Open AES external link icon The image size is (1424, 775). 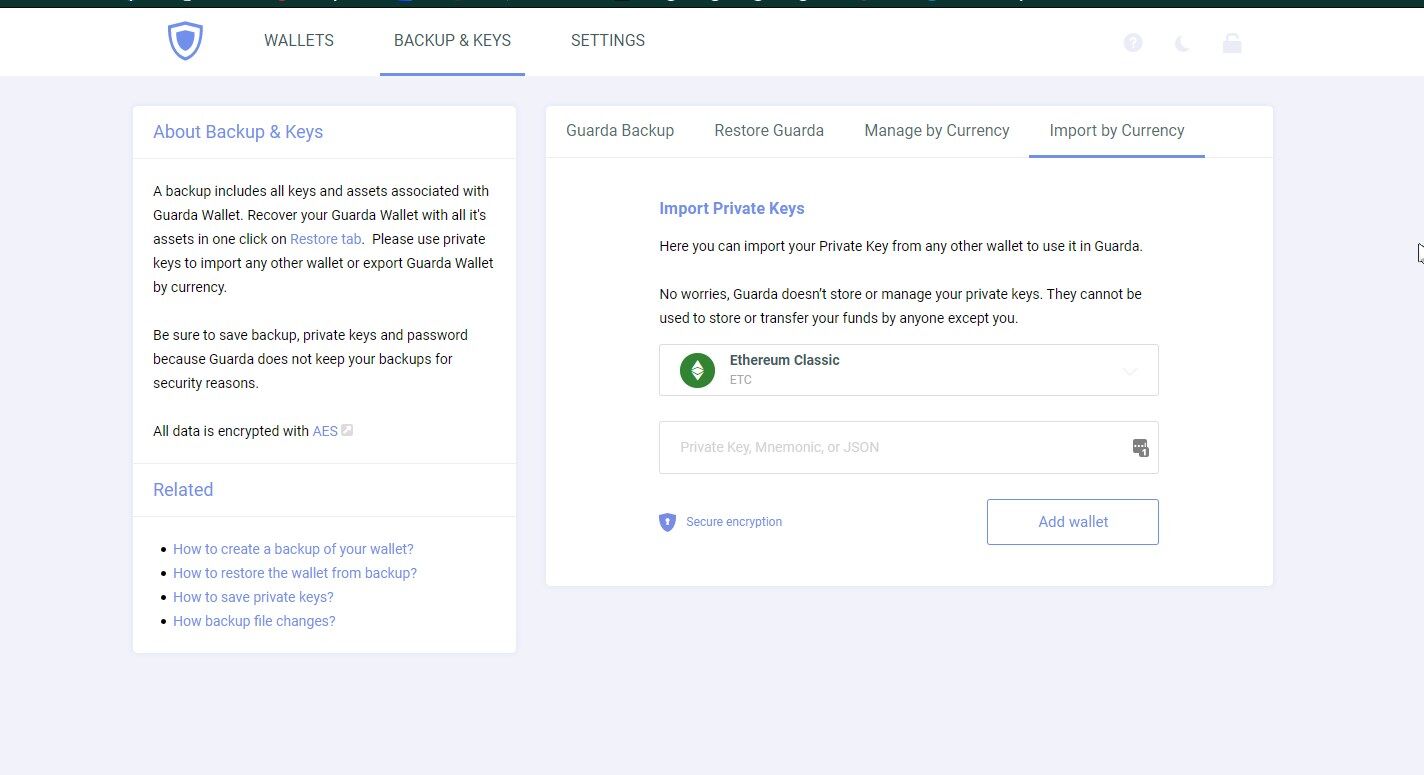[x=347, y=431]
